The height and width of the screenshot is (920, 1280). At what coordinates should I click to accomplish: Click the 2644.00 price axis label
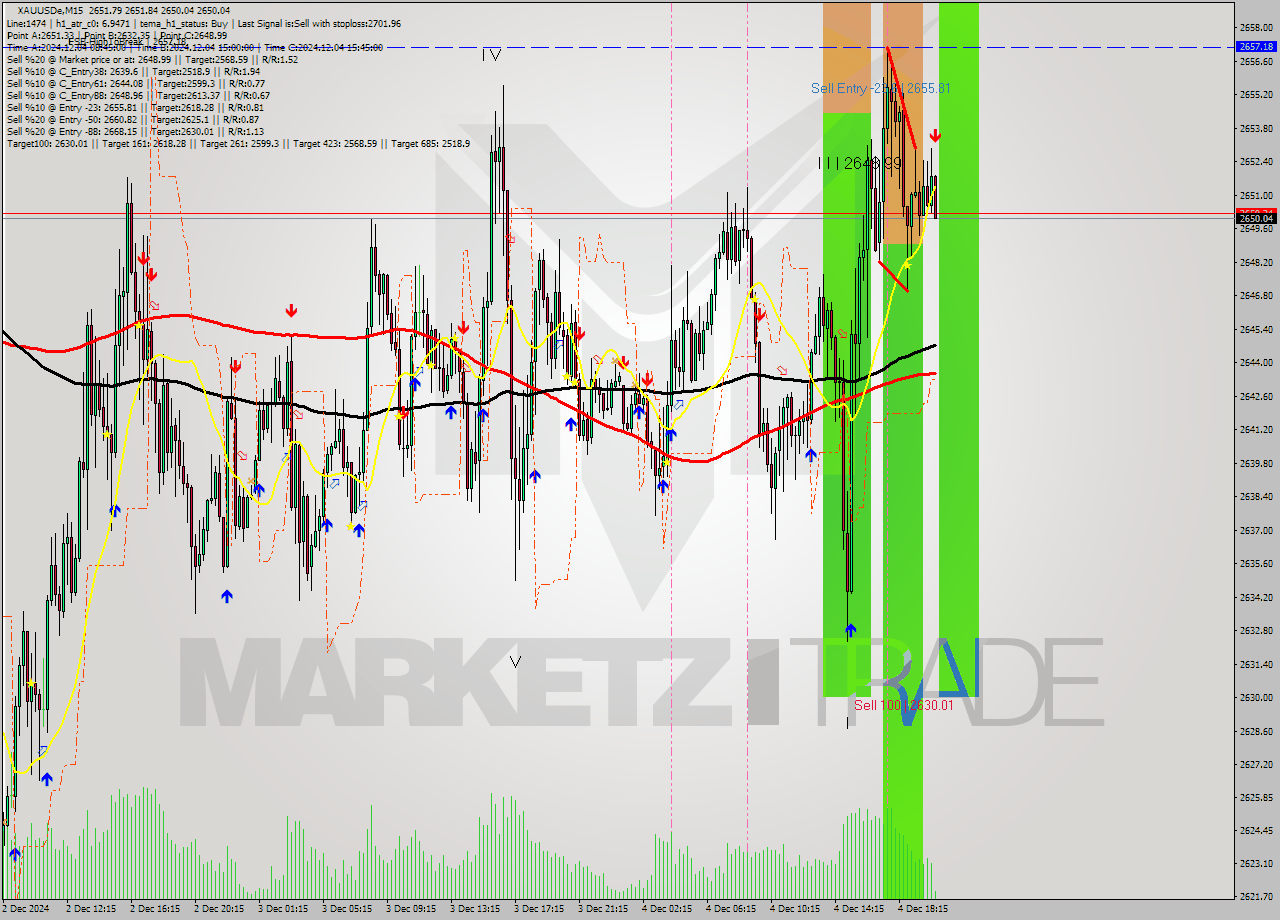1256,363
